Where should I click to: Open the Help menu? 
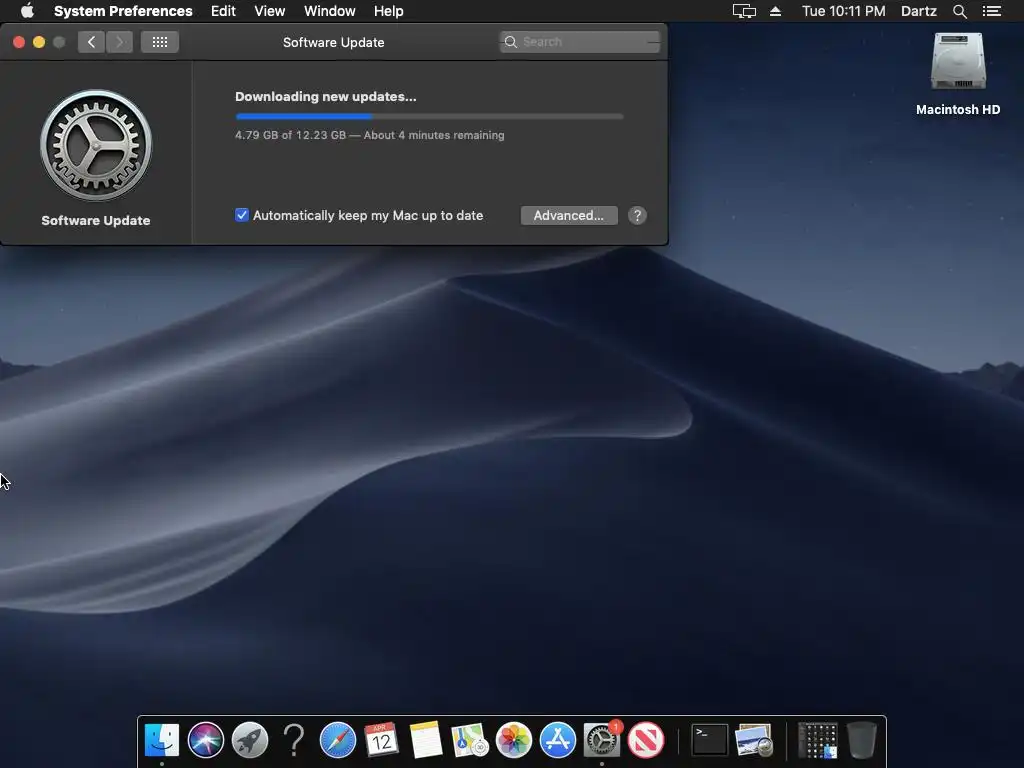(x=389, y=11)
